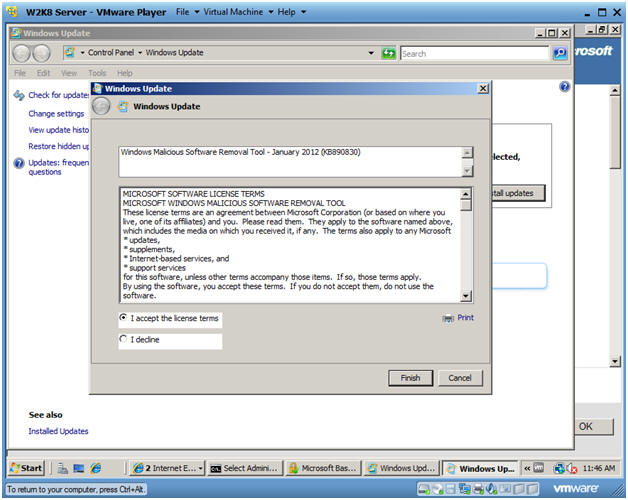Open the Tools menu
628x500 pixels.
pyautogui.click(x=97, y=73)
